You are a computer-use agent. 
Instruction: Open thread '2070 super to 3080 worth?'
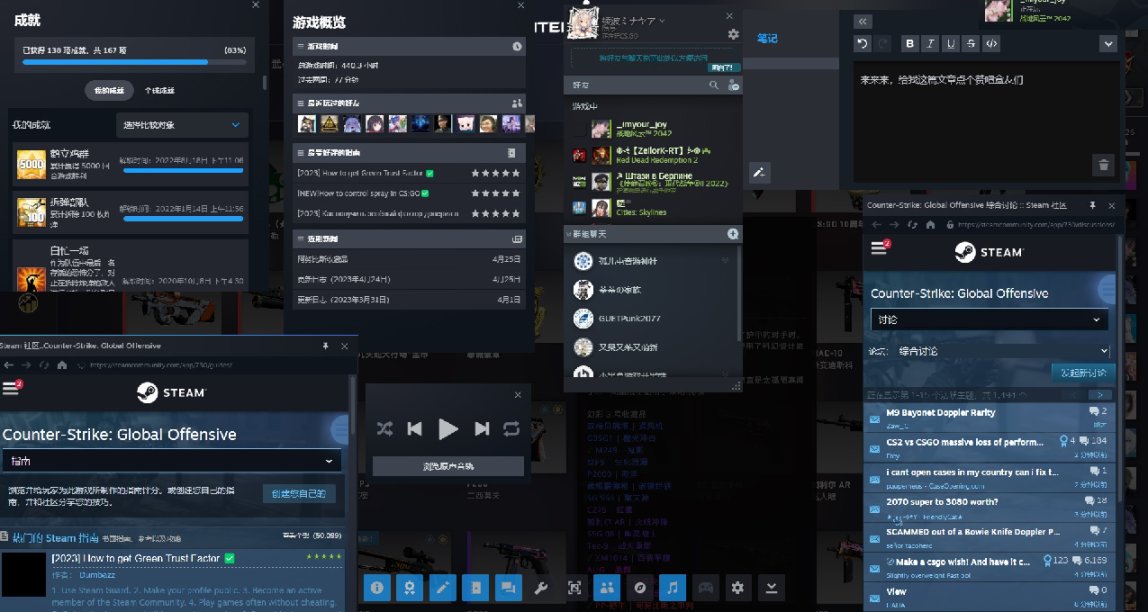pyautogui.click(x=942, y=502)
